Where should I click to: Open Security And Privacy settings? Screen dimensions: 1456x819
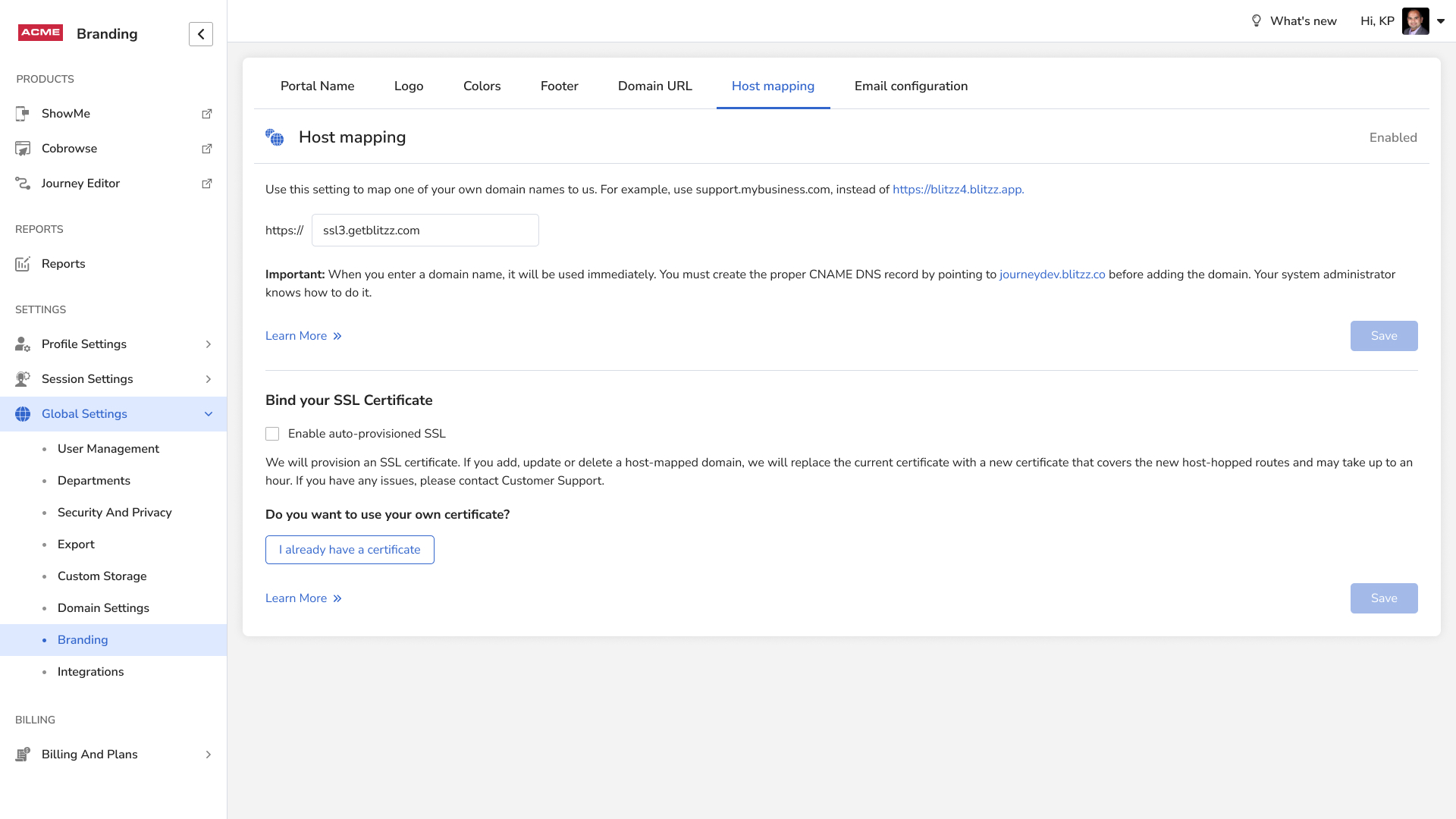pos(115,513)
